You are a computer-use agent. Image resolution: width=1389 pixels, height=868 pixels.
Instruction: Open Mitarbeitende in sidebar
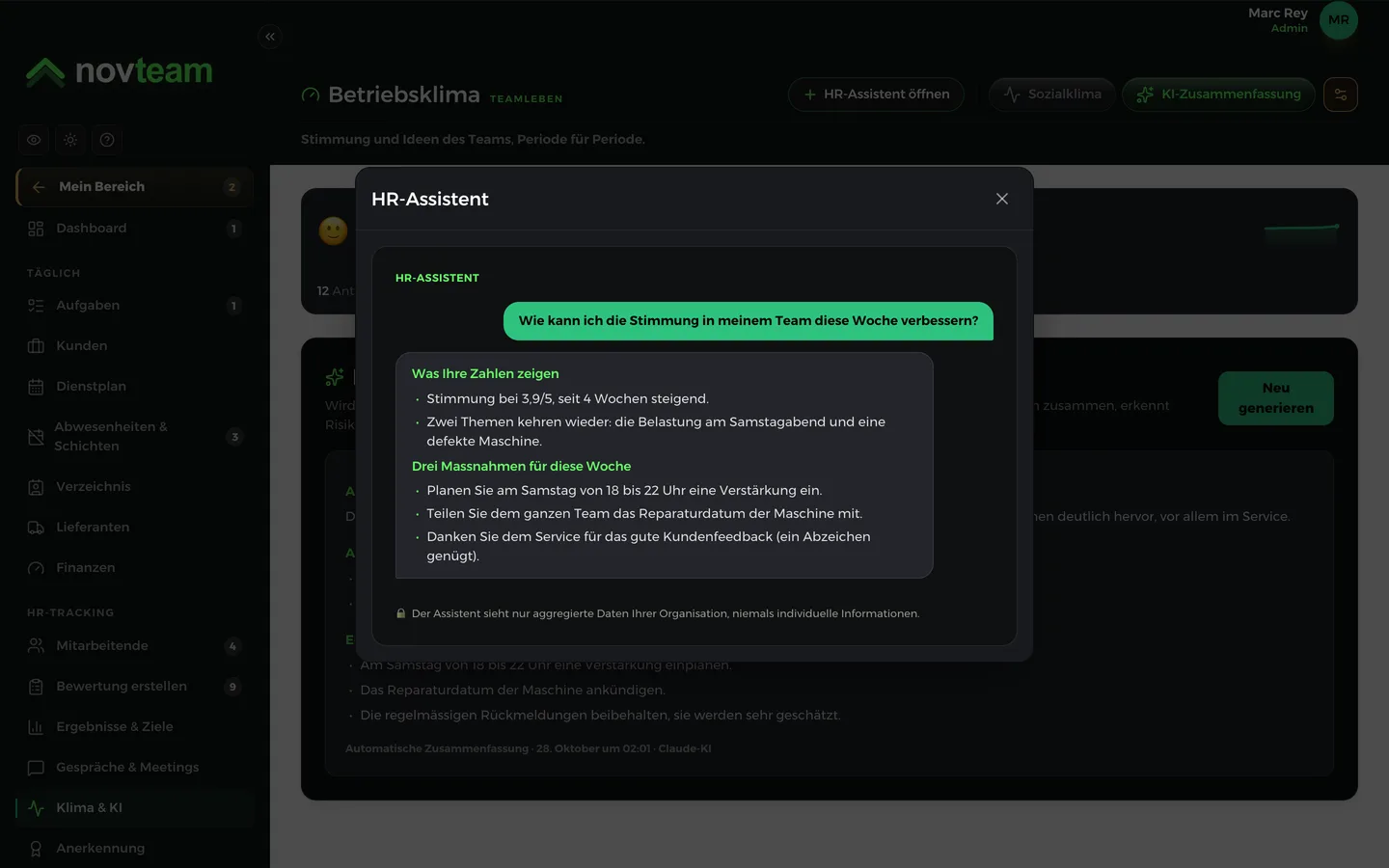tap(135, 646)
